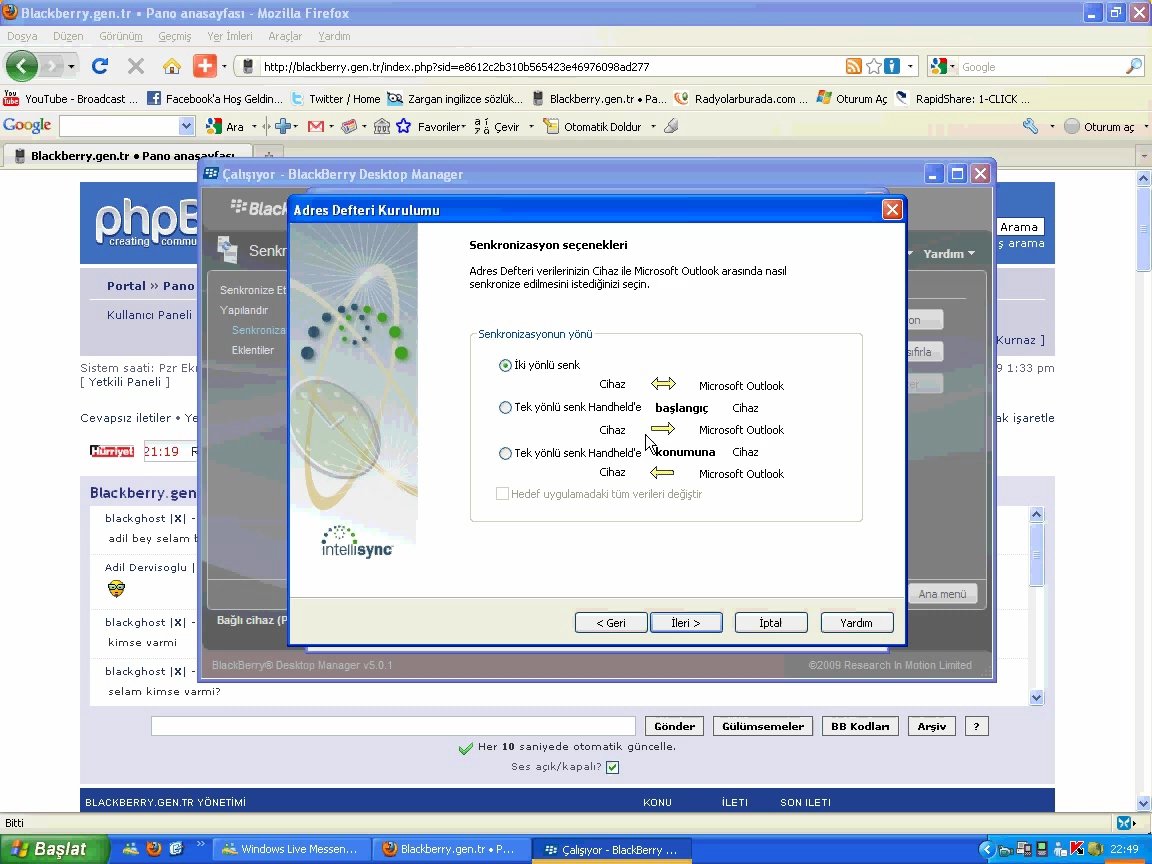Click chat box scroll up arrow

pos(1037,514)
